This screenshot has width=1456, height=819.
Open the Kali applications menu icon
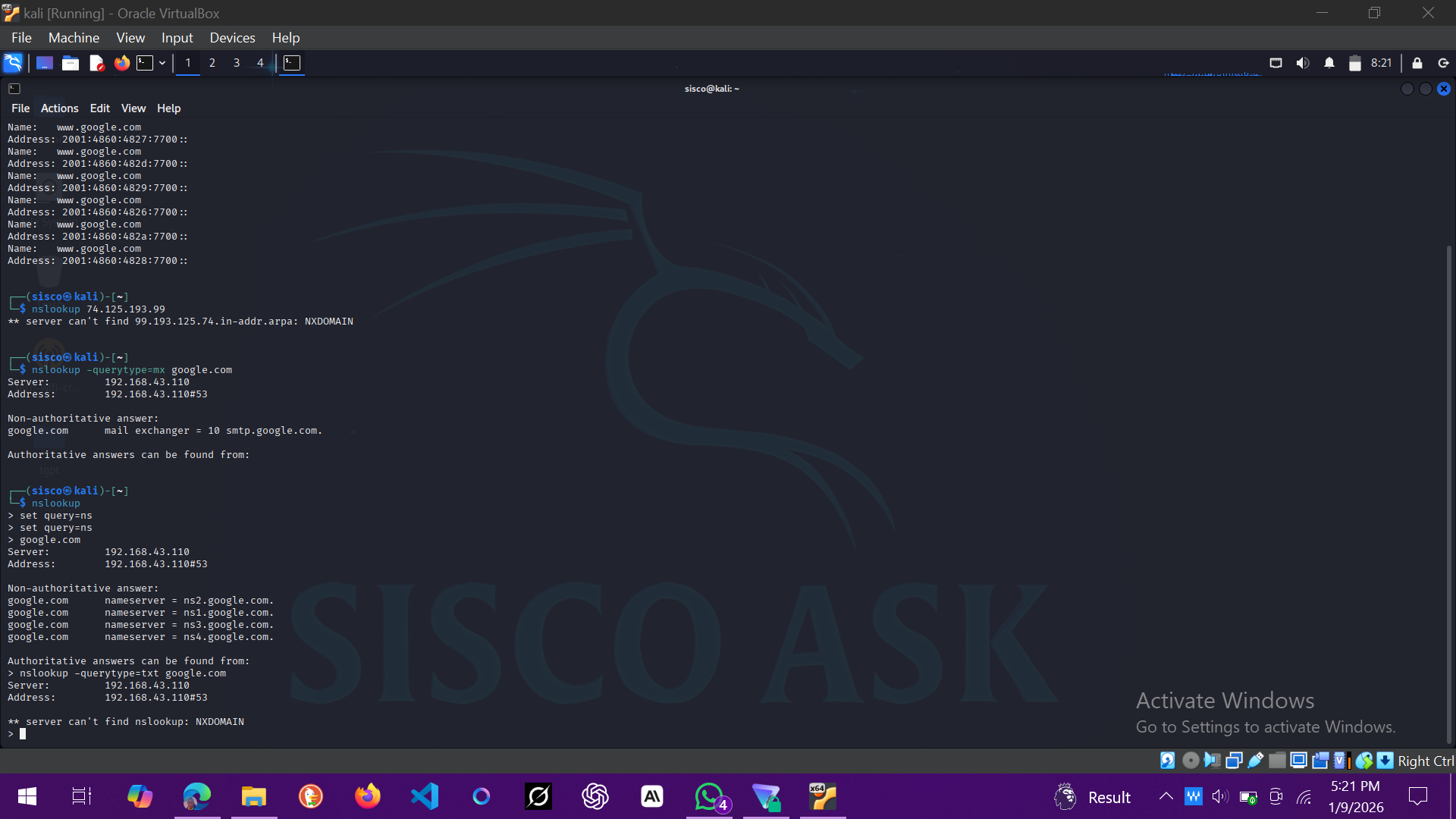click(13, 63)
